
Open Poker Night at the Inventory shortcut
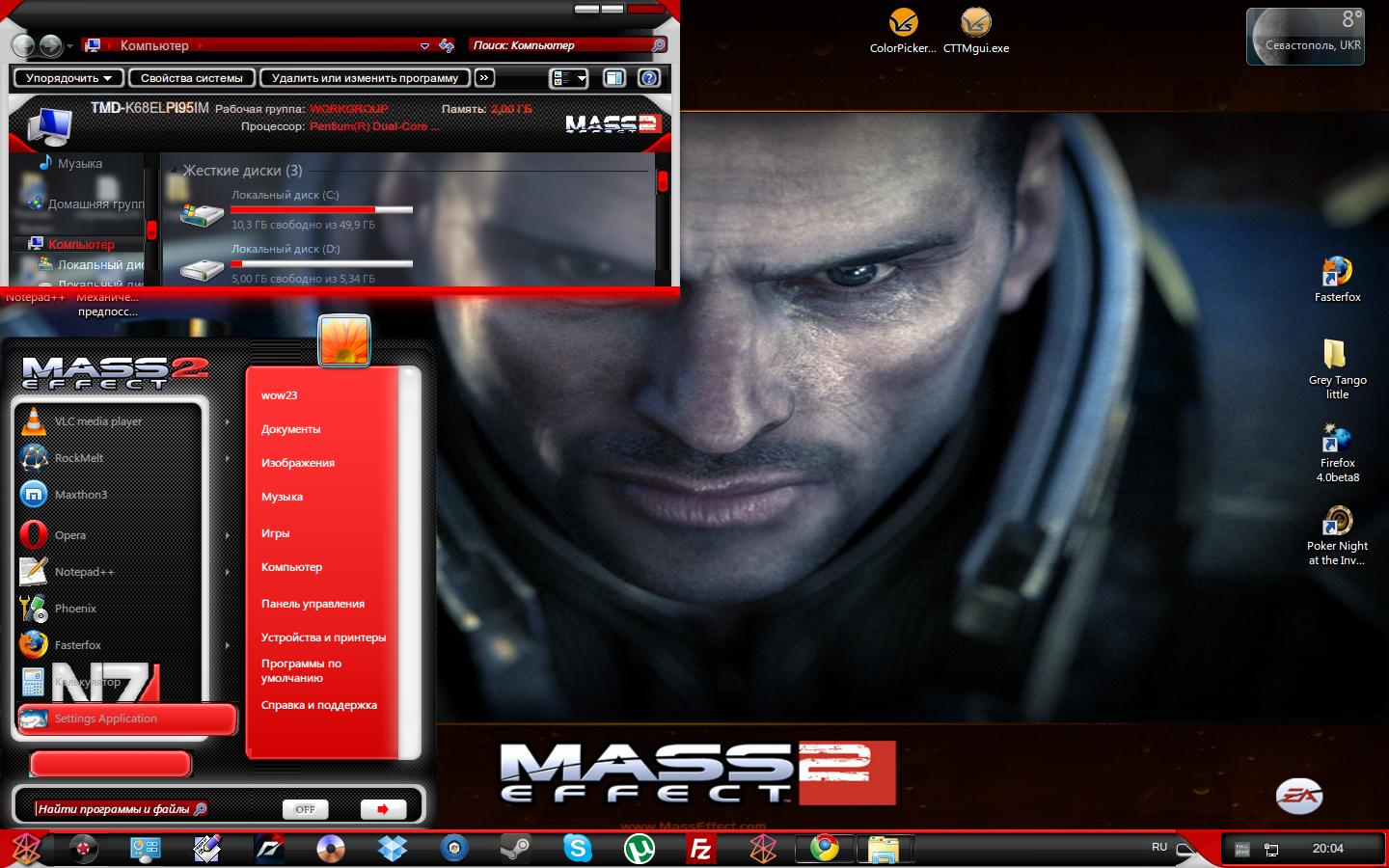[1337, 535]
